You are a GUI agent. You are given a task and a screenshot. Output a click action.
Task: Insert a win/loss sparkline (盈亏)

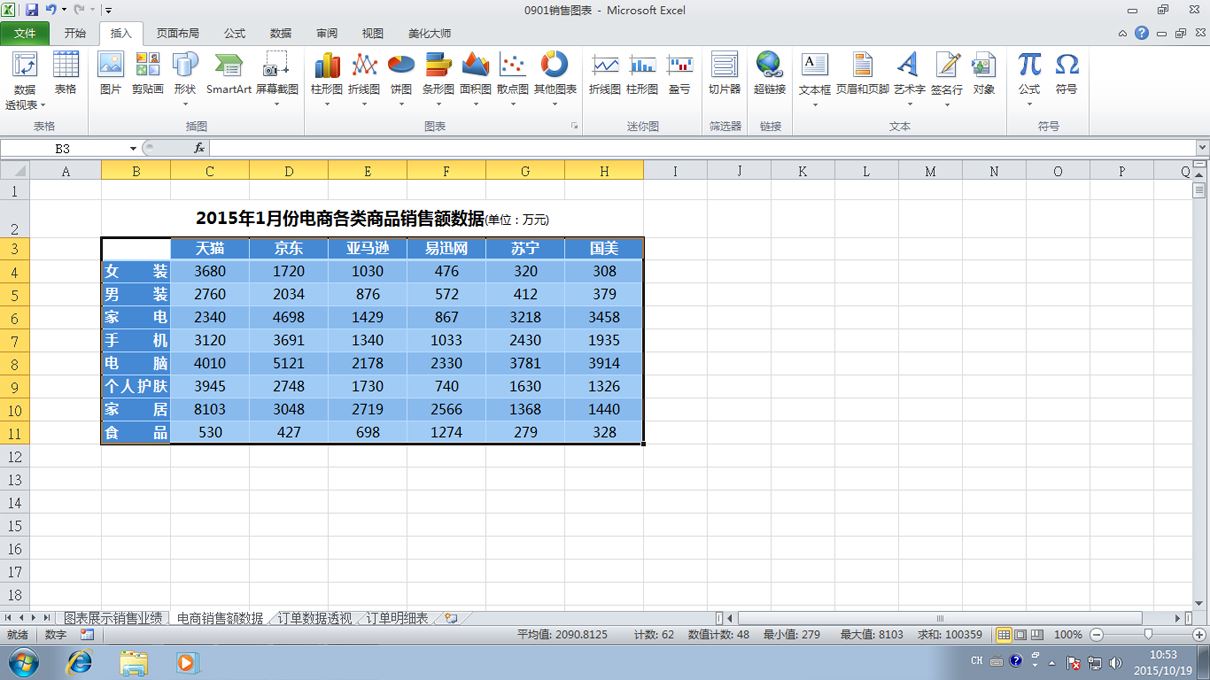click(x=680, y=75)
